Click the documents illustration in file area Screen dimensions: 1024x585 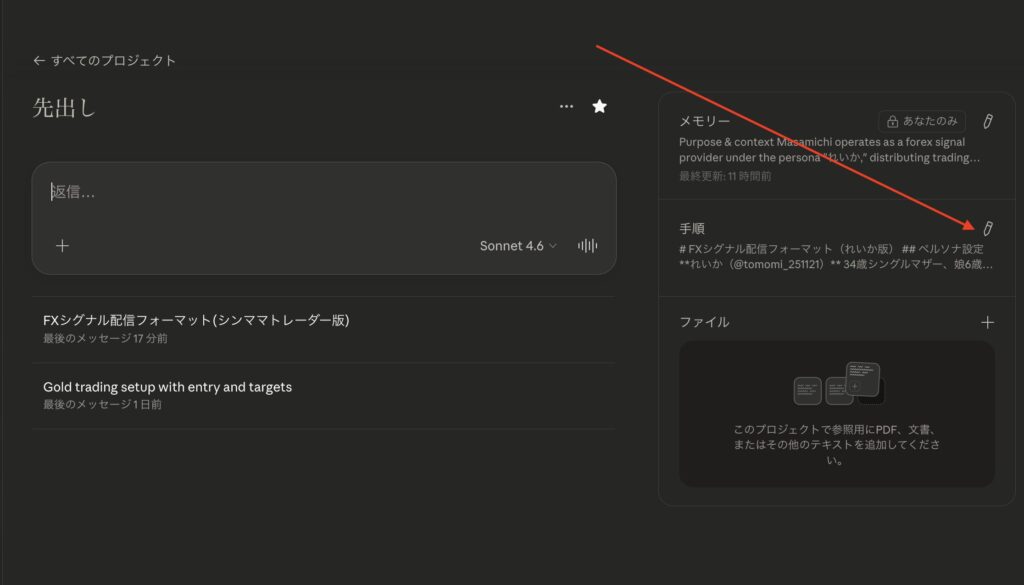[x=838, y=384]
